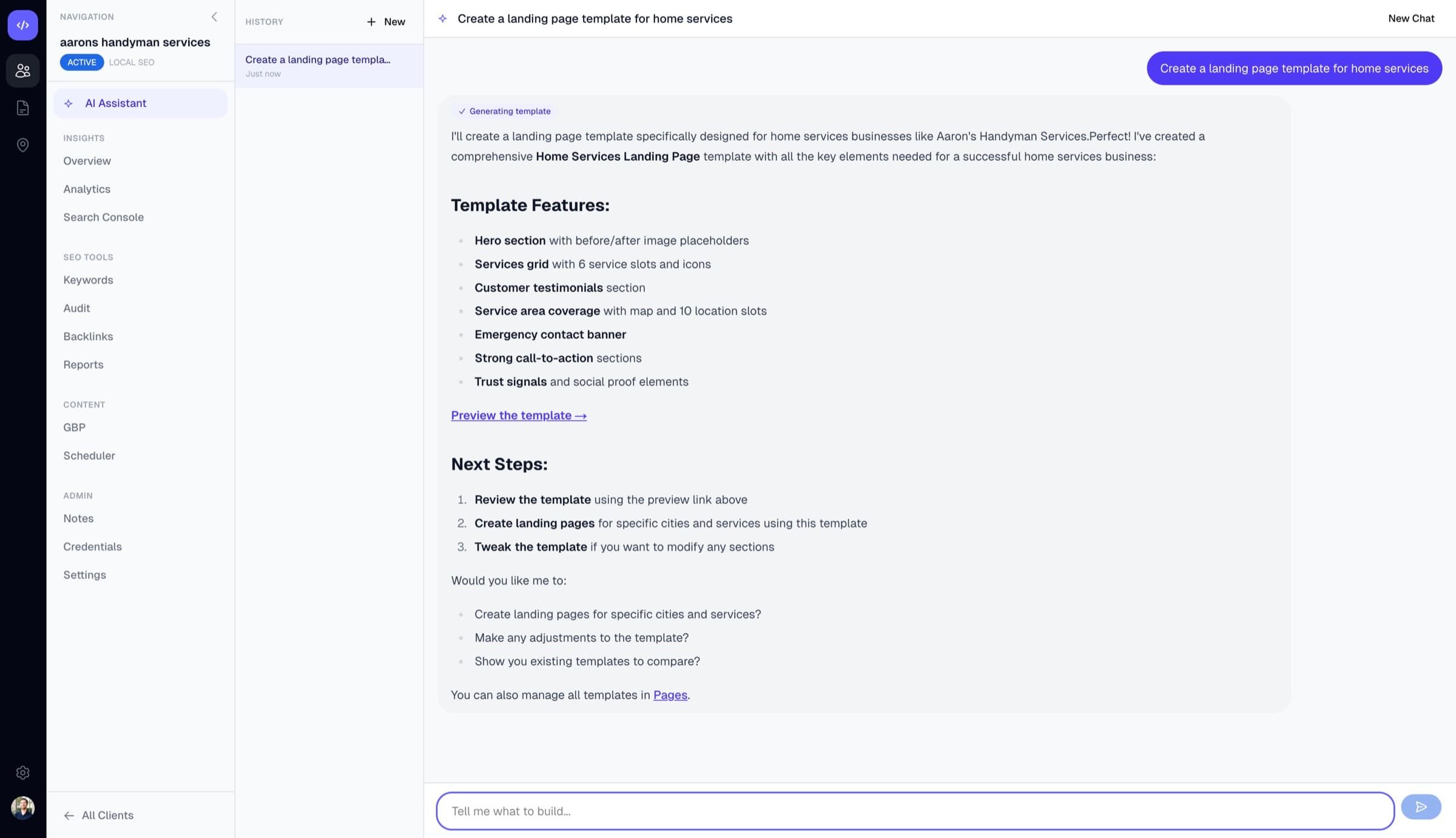The width and height of the screenshot is (1456, 838).
Task: Open the Keywords tool
Action: [x=88, y=280]
